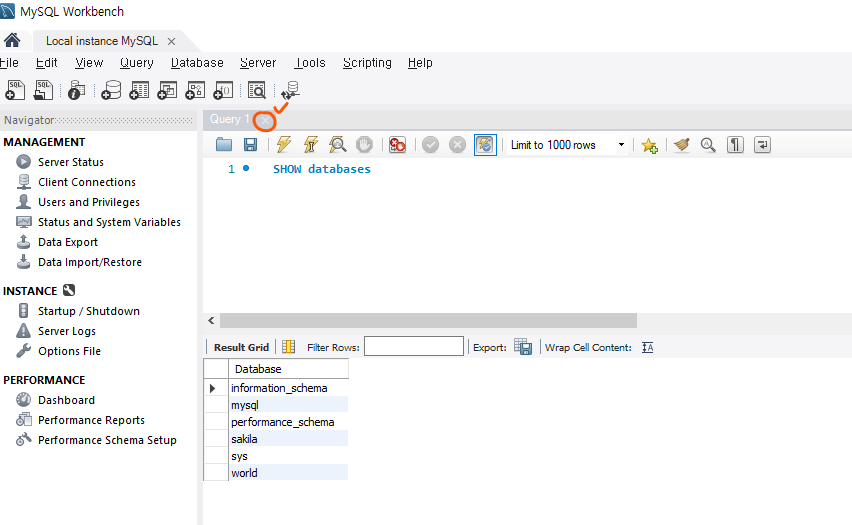Open Server Logs page
852x525 pixels.
[x=67, y=331]
